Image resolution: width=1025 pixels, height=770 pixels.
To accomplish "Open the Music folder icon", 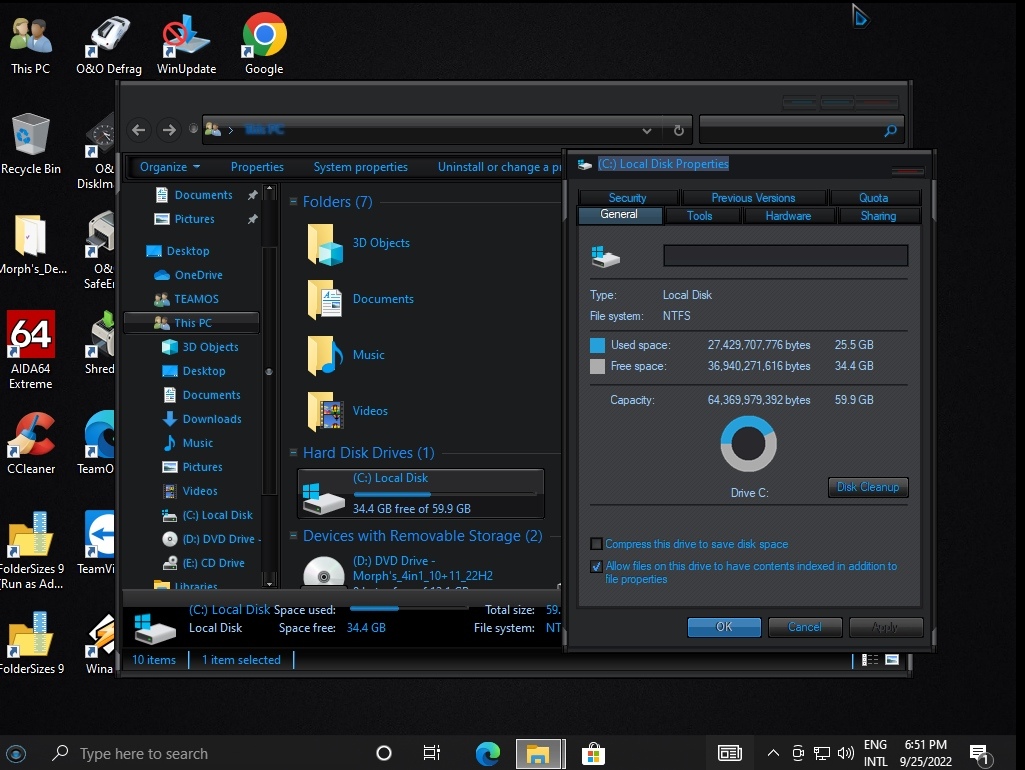I will [x=325, y=355].
